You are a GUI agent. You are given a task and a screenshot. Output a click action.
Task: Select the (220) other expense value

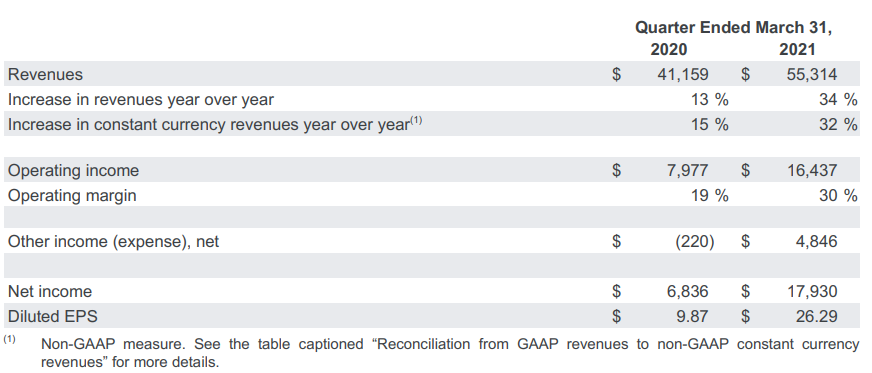click(x=695, y=241)
